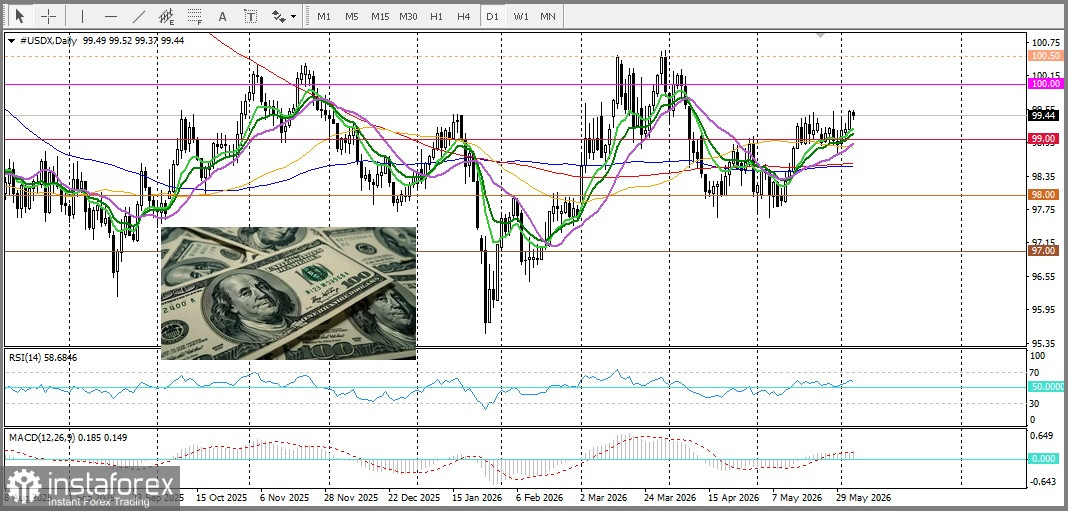Viewport: 1068px width, 511px height.
Task: Click the arrows objects icon
Action: pyautogui.click(x=278, y=16)
